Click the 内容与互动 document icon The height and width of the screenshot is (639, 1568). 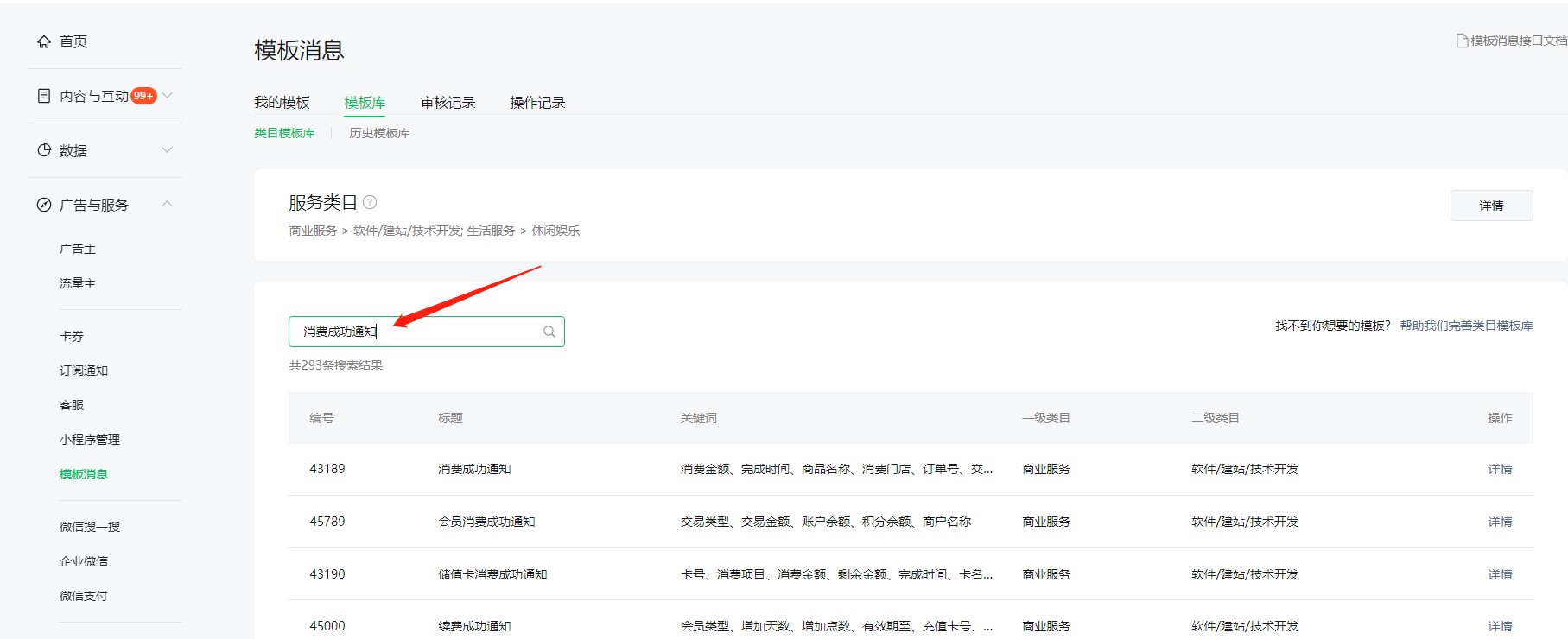coord(44,96)
